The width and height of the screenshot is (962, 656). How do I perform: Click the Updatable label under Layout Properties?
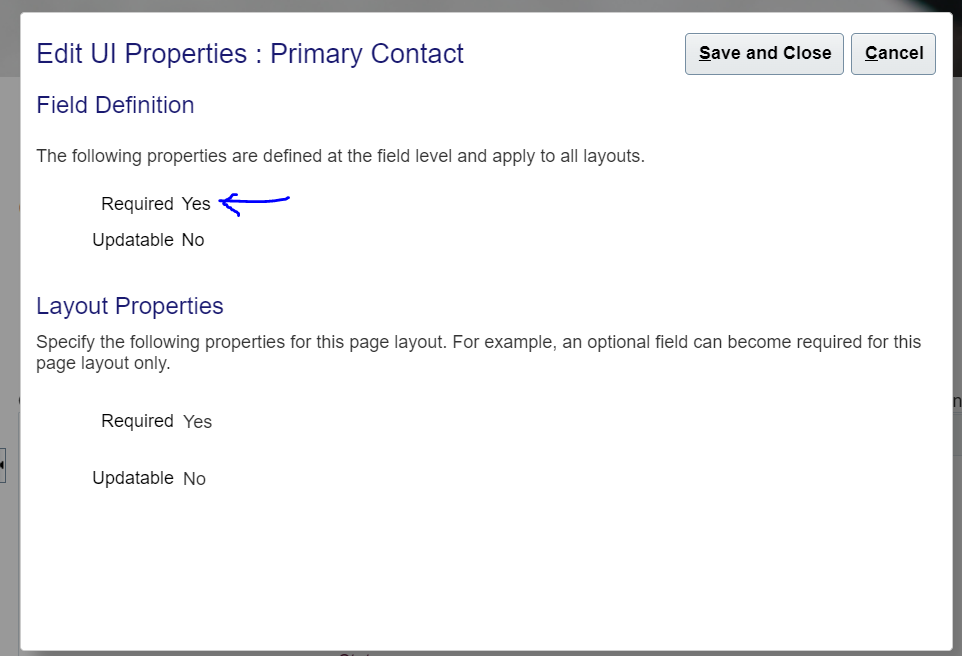click(x=133, y=478)
